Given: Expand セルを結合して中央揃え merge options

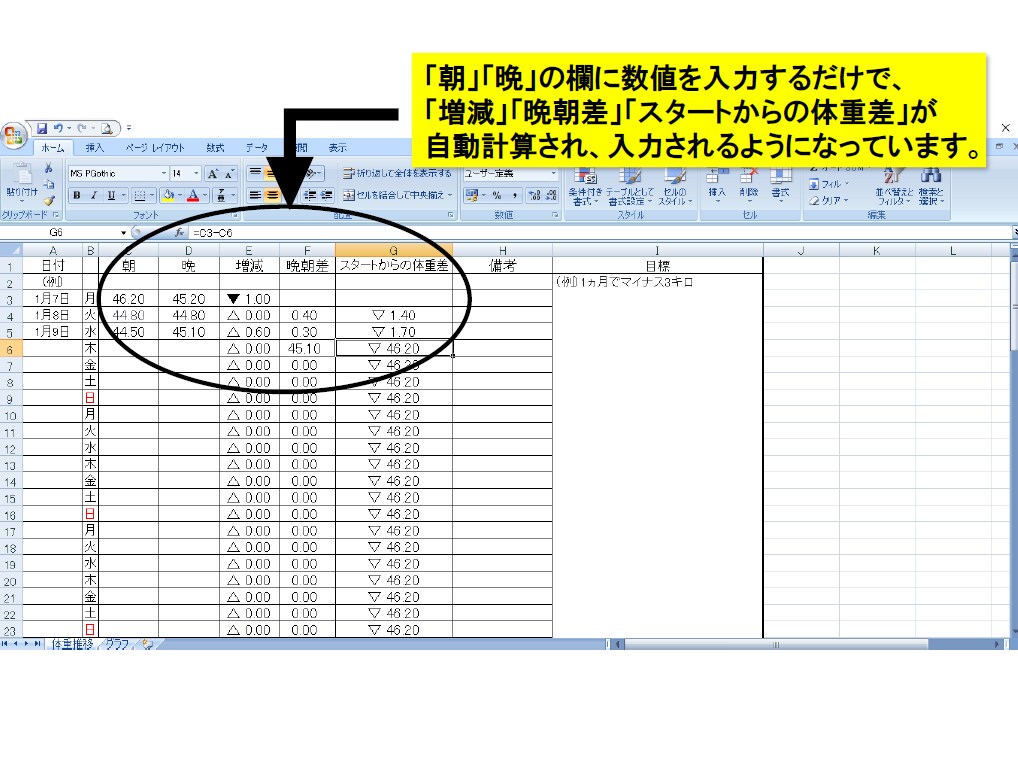Looking at the screenshot, I should tap(450, 195).
